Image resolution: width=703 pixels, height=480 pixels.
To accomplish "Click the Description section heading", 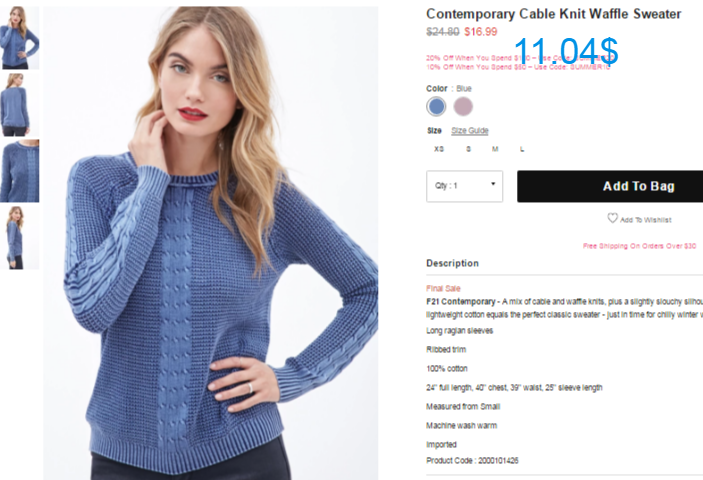I will (452, 263).
